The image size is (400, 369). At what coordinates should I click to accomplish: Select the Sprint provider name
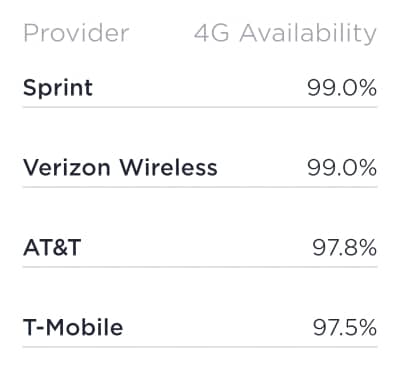click(x=58, y=88)
